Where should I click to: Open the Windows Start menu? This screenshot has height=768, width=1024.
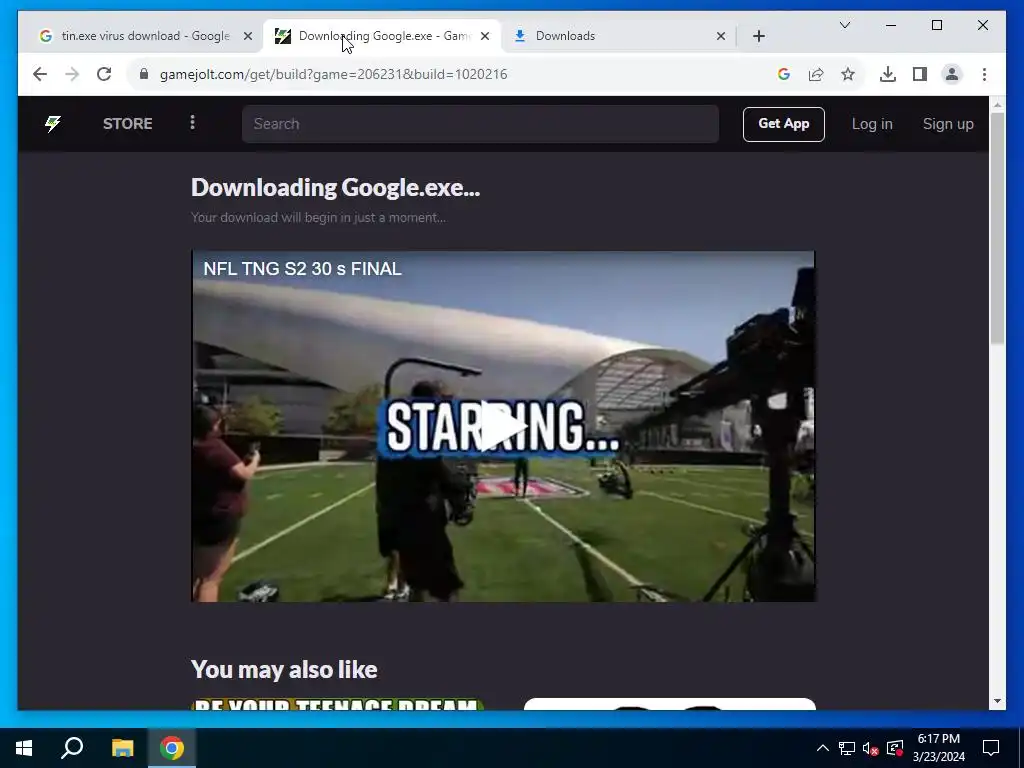coord(24,748)
